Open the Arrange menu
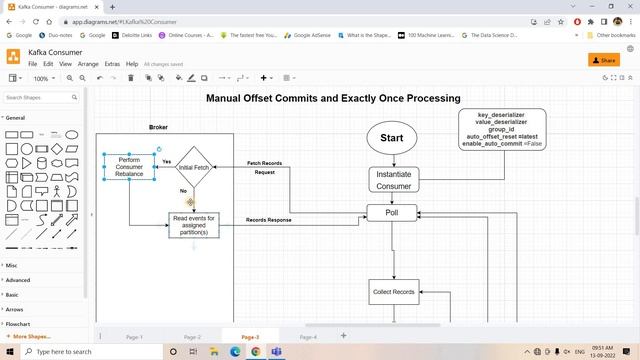Image resolution: width=640 pixels, height=360 pixels. [88, 64]
